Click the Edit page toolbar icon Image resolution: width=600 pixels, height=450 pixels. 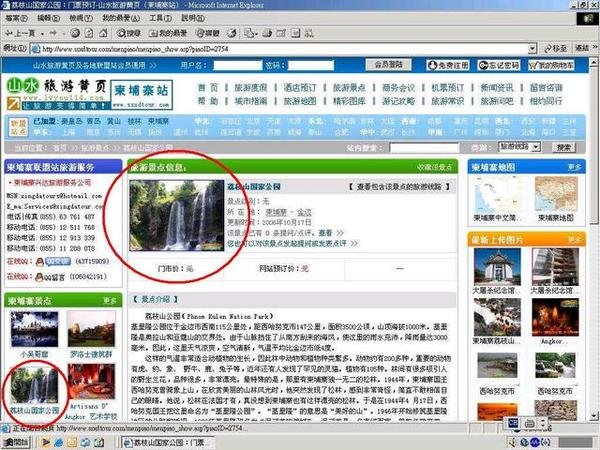point(281,33)
